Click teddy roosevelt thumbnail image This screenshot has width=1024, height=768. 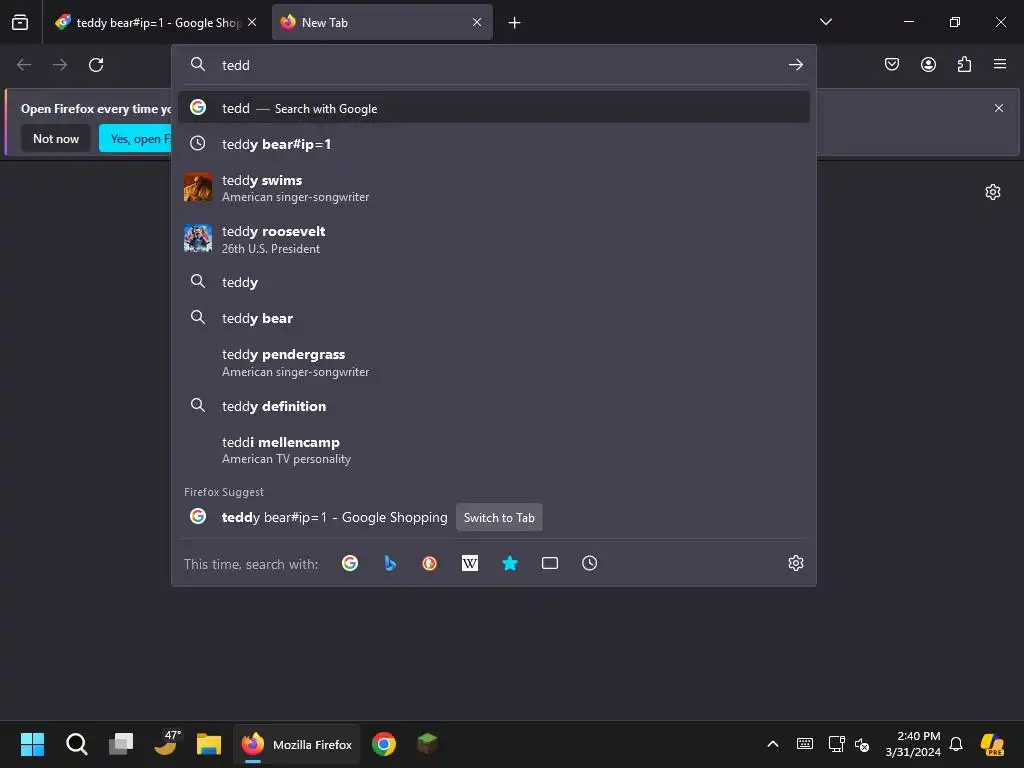tap(198, 238)
